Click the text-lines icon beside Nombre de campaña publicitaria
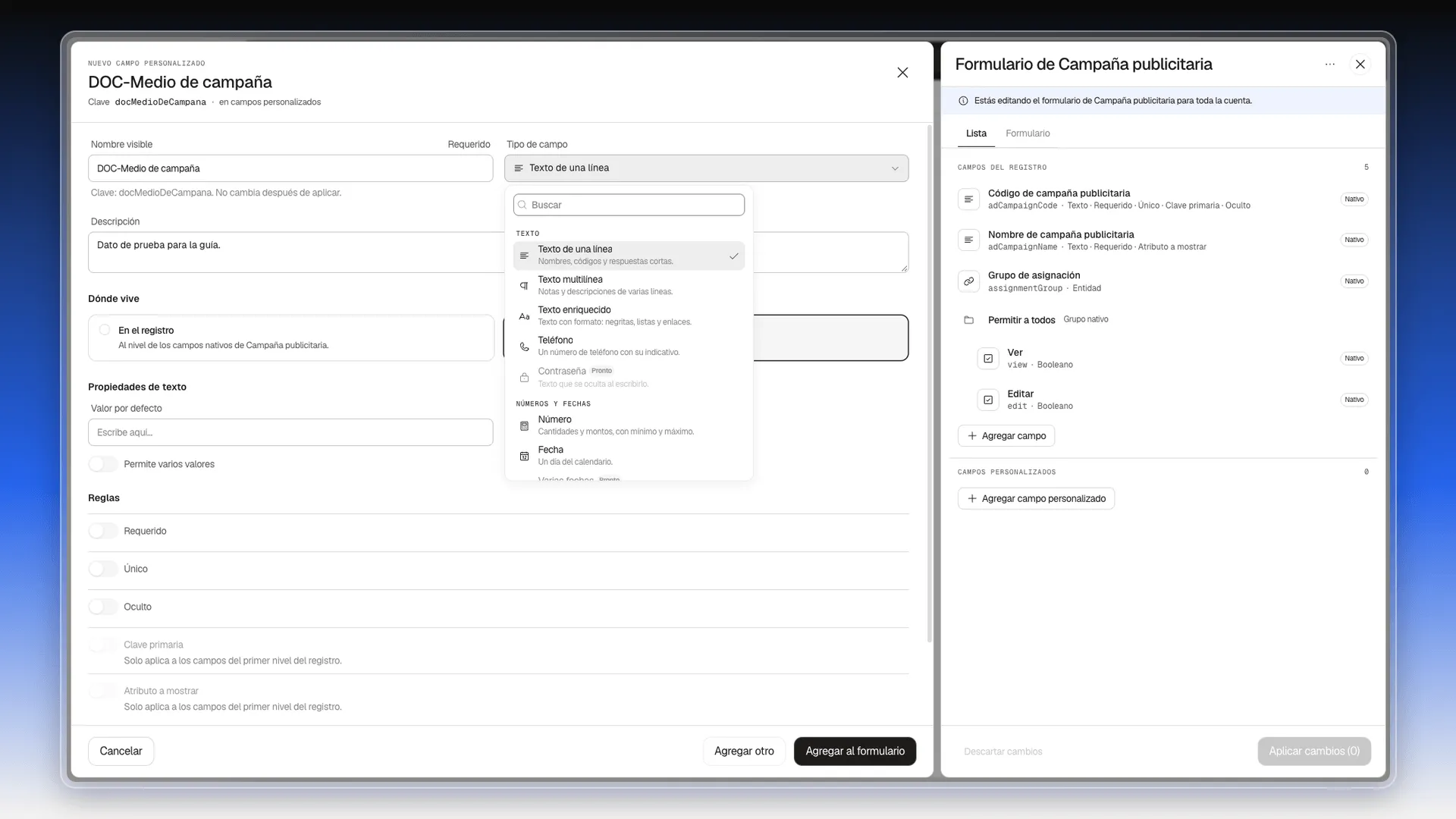 pyautogui.click(x=968, y=240)
